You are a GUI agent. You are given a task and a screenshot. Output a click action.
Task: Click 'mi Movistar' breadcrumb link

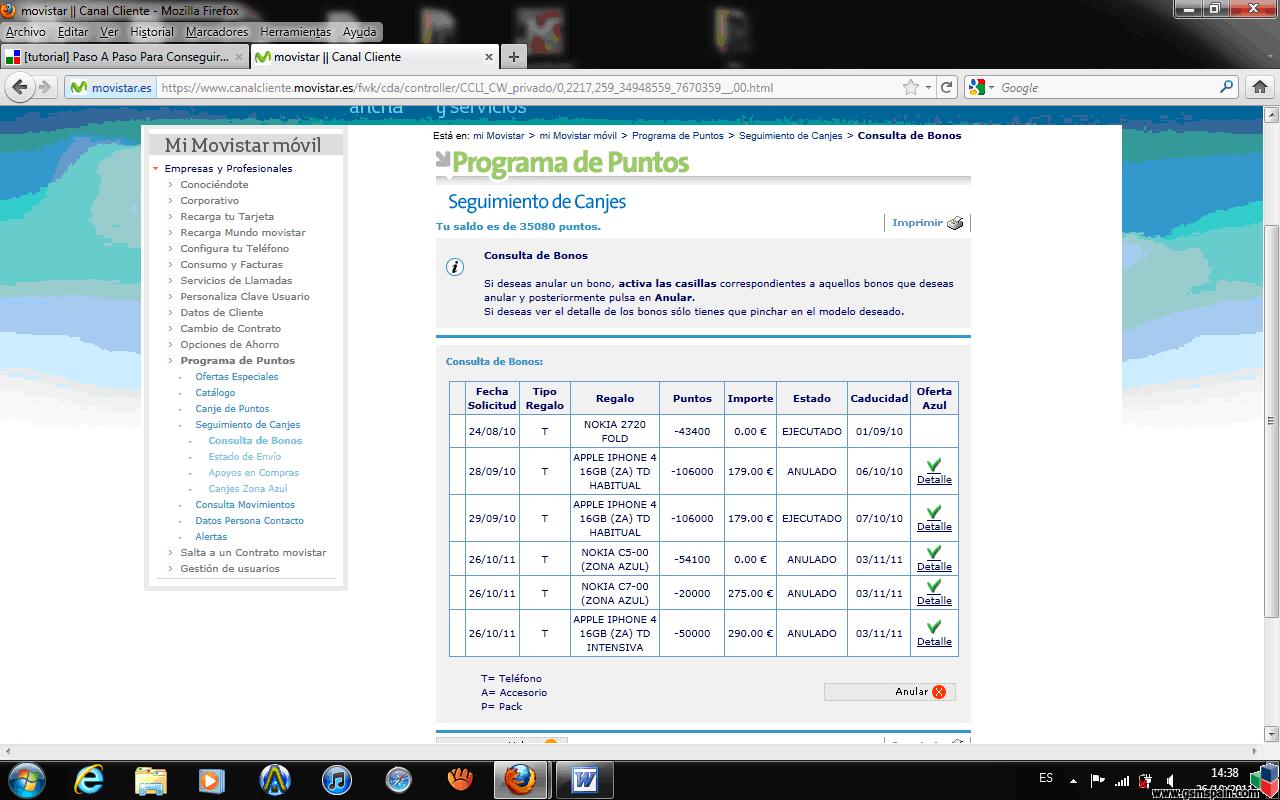[498, 135]
